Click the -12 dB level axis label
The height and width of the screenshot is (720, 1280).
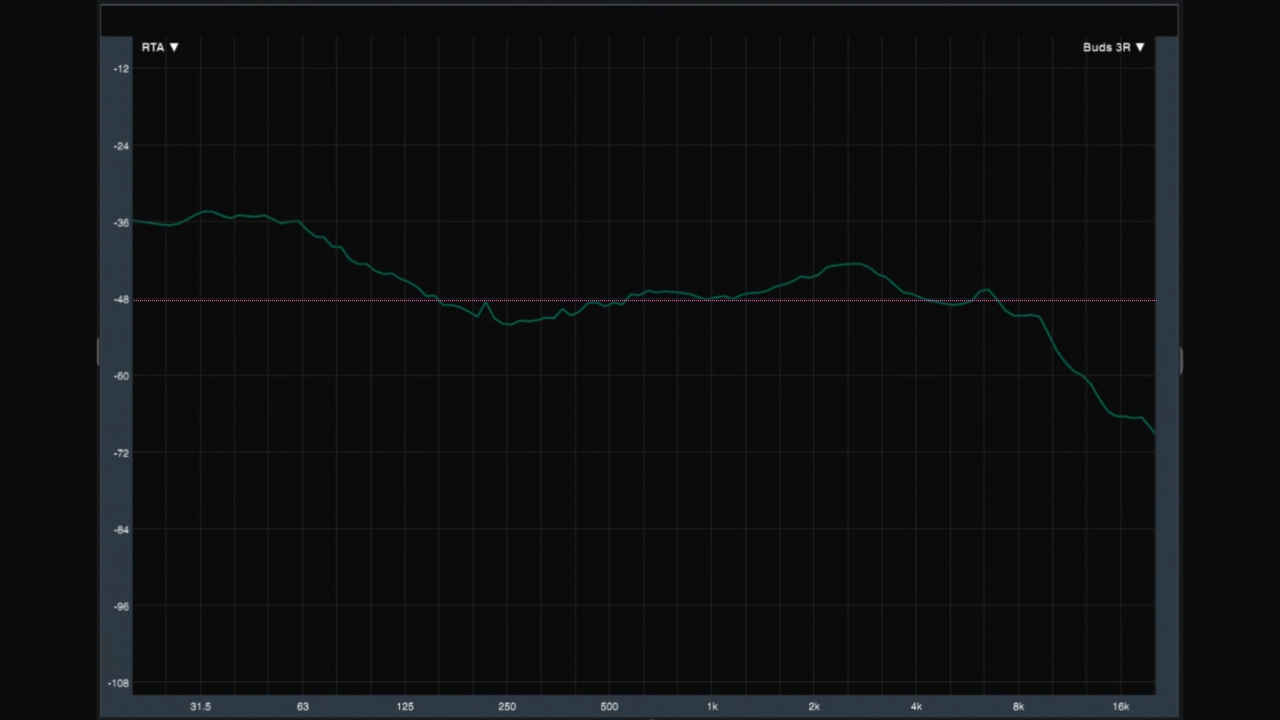tap(121, 69)
